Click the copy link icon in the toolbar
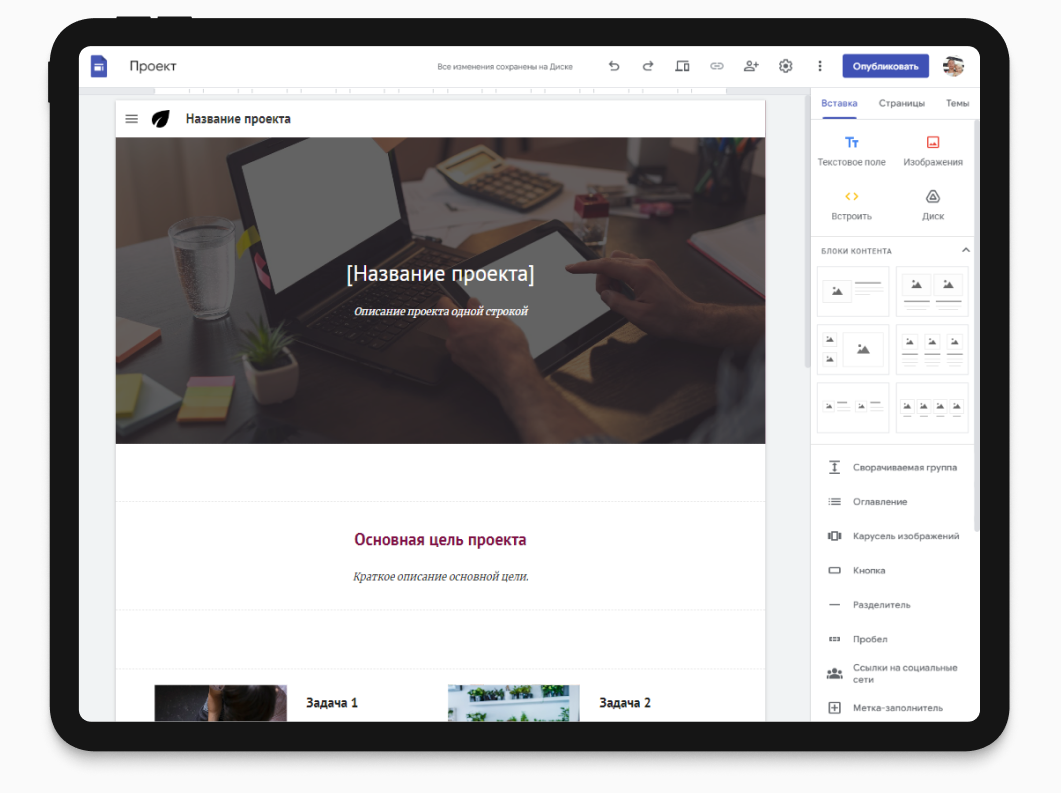1061x793 pixels. point(716,65)
